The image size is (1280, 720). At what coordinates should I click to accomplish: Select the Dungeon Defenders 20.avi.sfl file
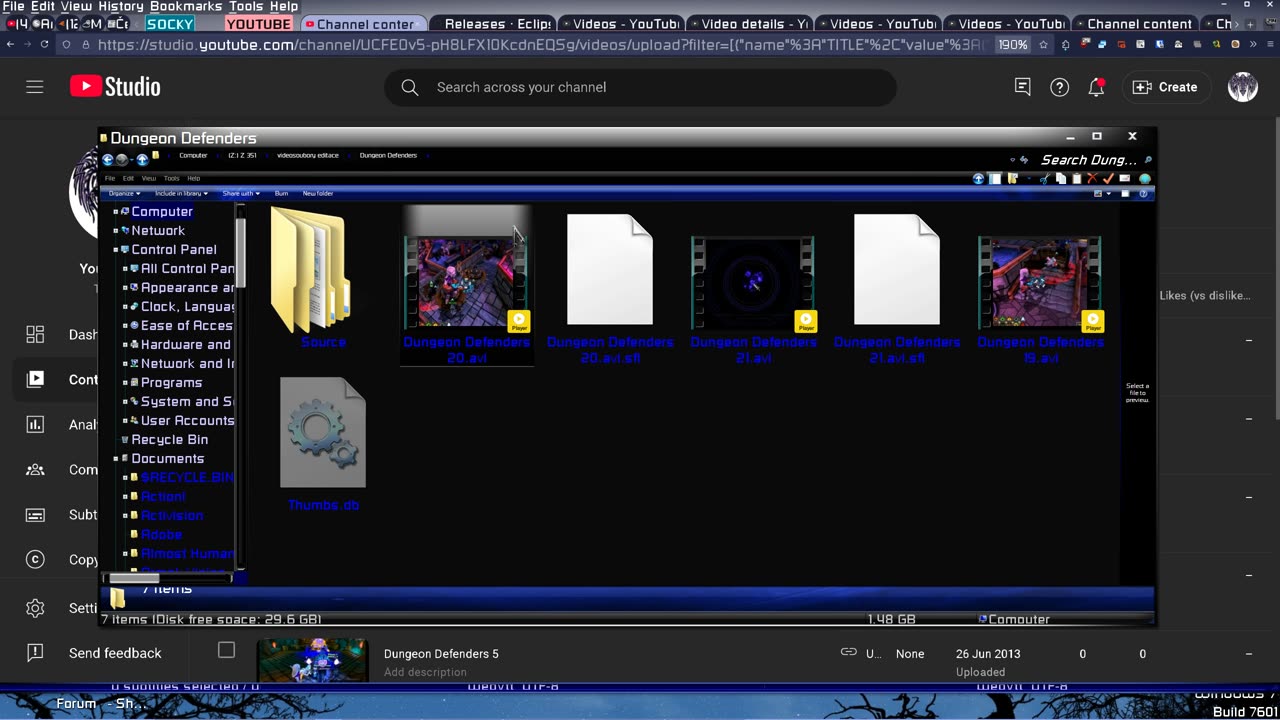610,286
